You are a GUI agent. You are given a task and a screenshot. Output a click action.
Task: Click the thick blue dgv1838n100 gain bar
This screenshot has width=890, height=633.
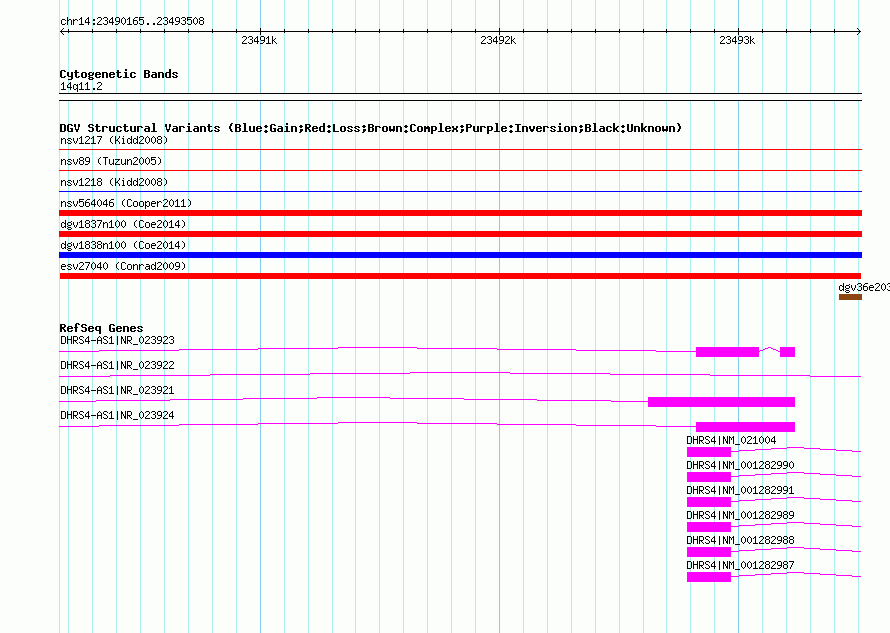click(x=460, y=255)
